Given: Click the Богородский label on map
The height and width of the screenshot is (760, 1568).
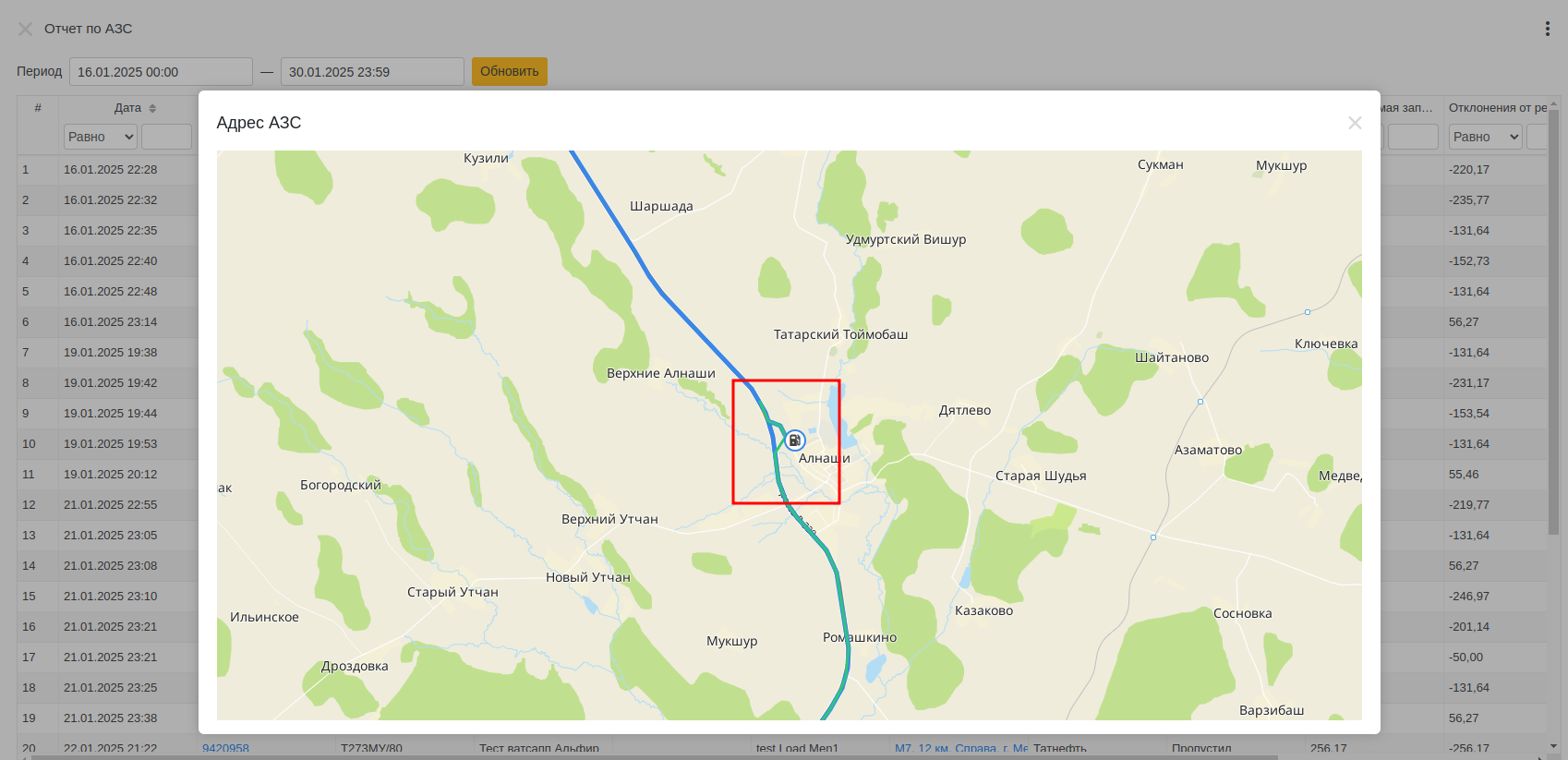Looking at the screenshot, I should coord(340,485).
